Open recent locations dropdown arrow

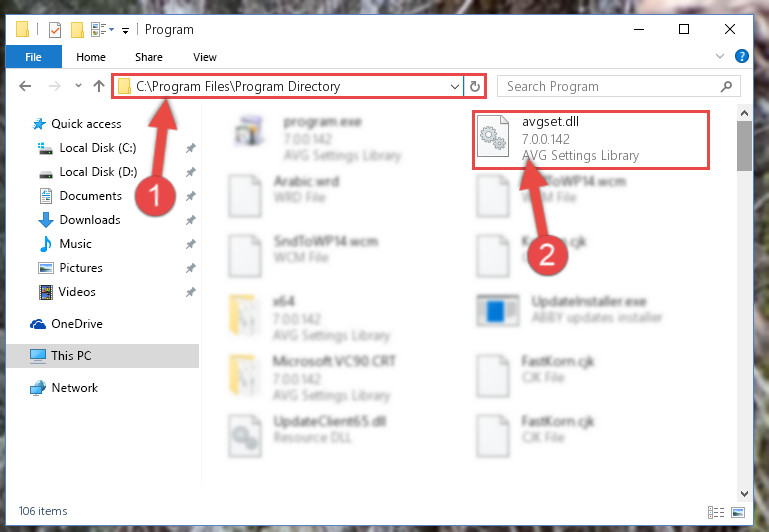(x=78, y=86)
